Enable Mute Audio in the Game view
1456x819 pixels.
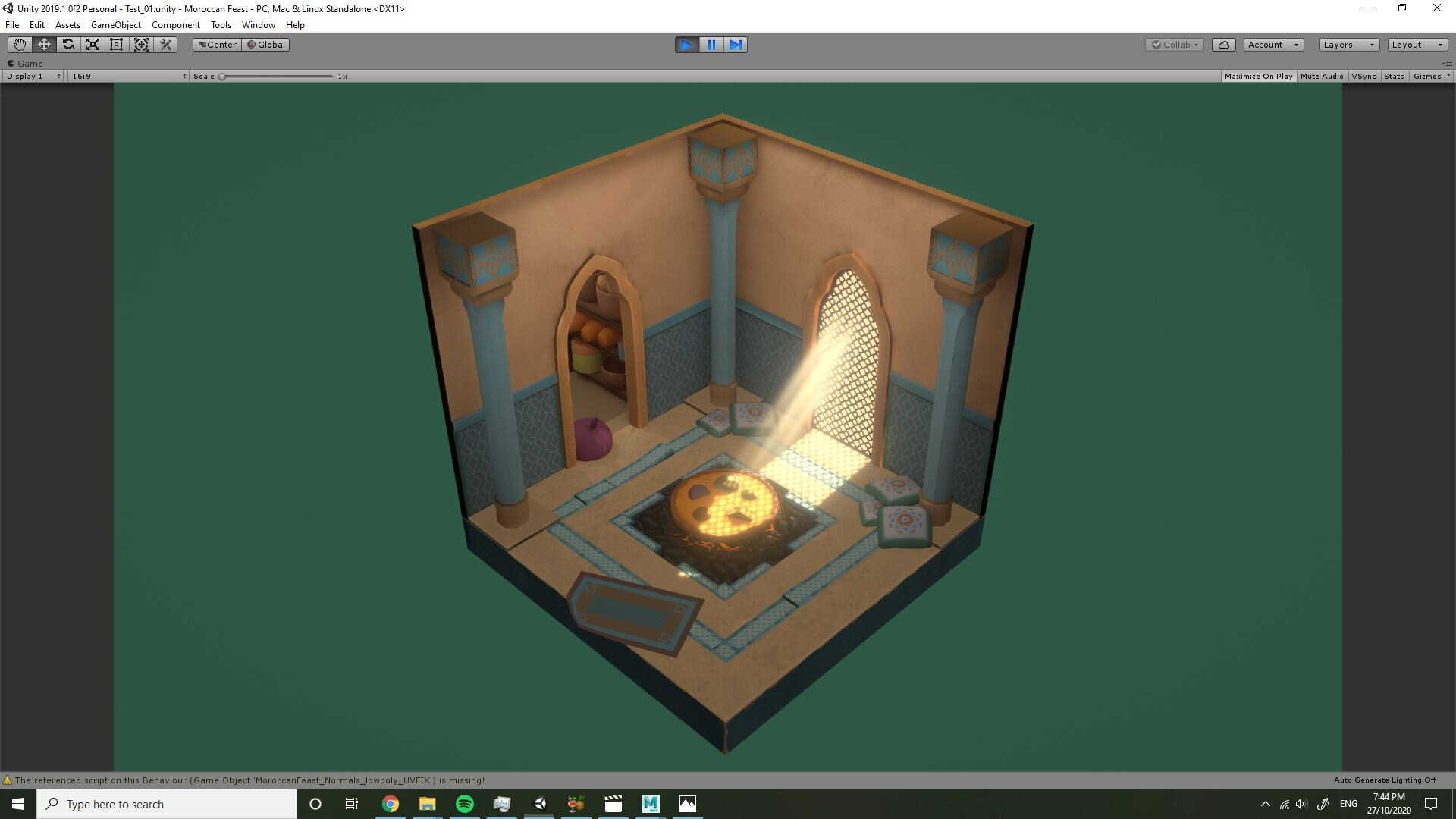(x=1321, y=76)
